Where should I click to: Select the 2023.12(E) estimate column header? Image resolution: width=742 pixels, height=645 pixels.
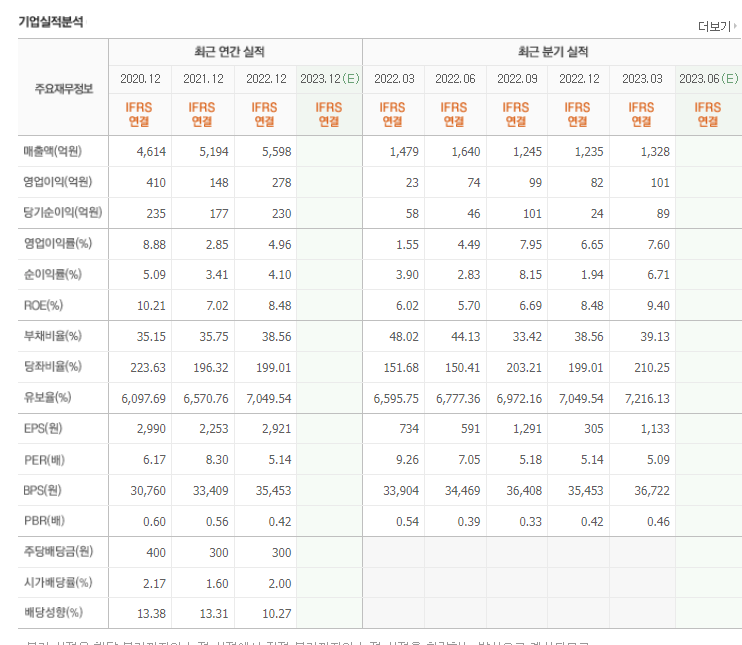[329, 79]
